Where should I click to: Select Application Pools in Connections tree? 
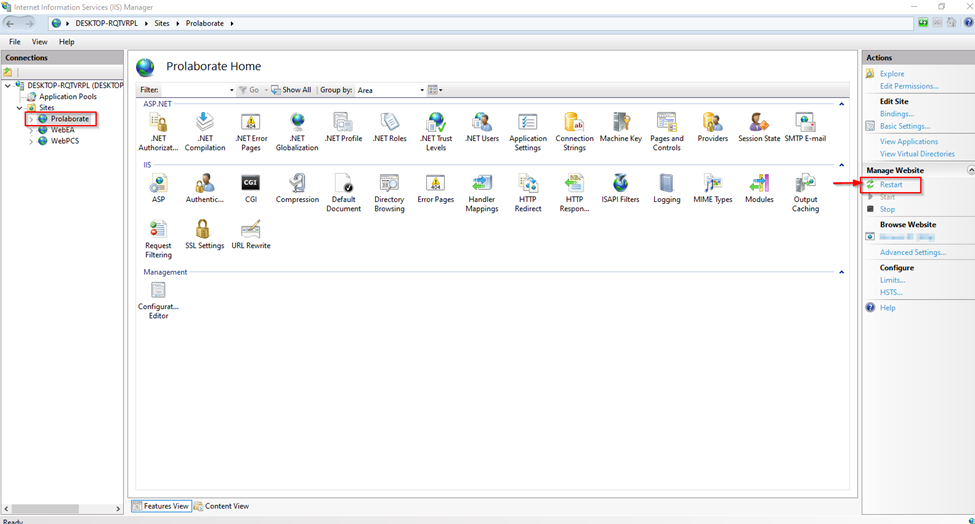click(68, 96)
